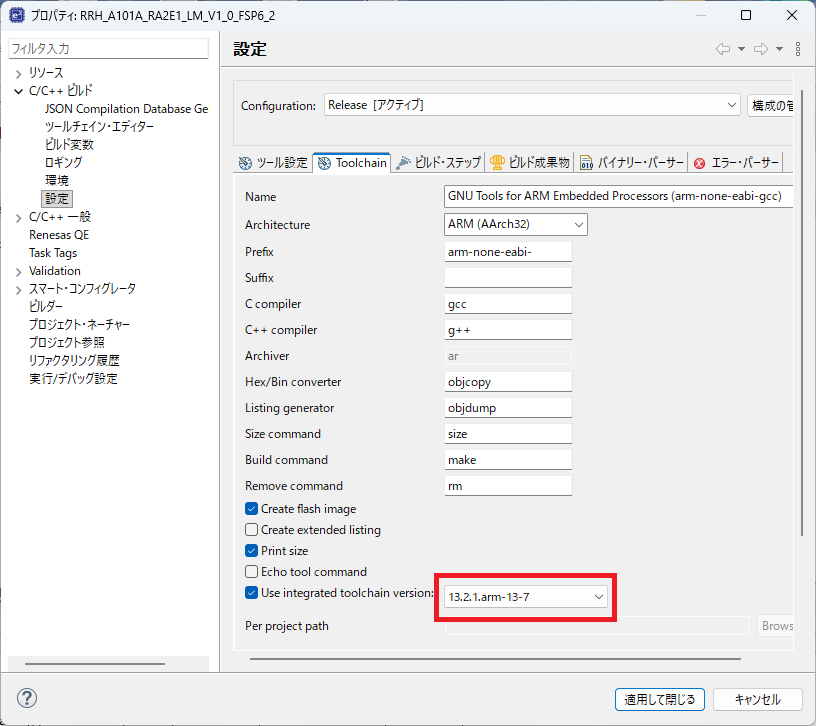The width and height of the screenshot is (816, 726).
Task: Uncheck Create flash image checkbox
Action: [x=252, y=509]
